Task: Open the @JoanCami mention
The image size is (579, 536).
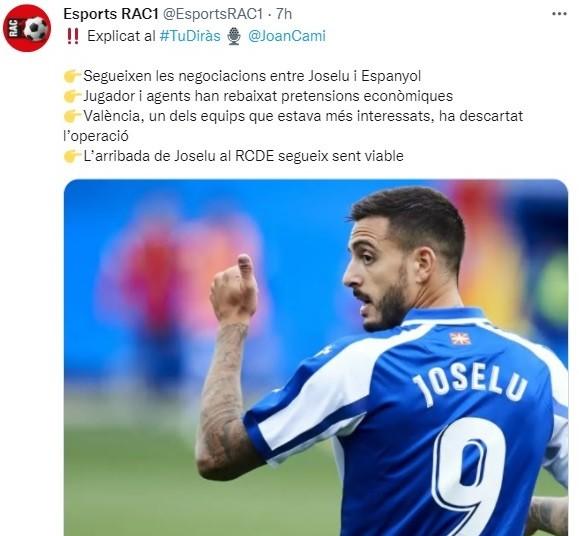Action: click(x=287, y=36)
